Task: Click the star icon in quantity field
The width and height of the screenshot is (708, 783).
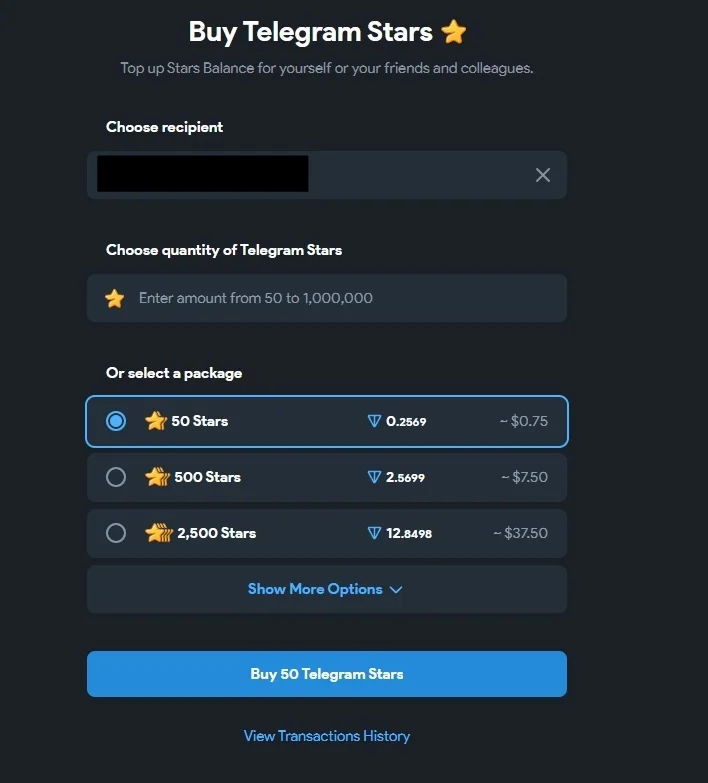Action: [115, 298]
